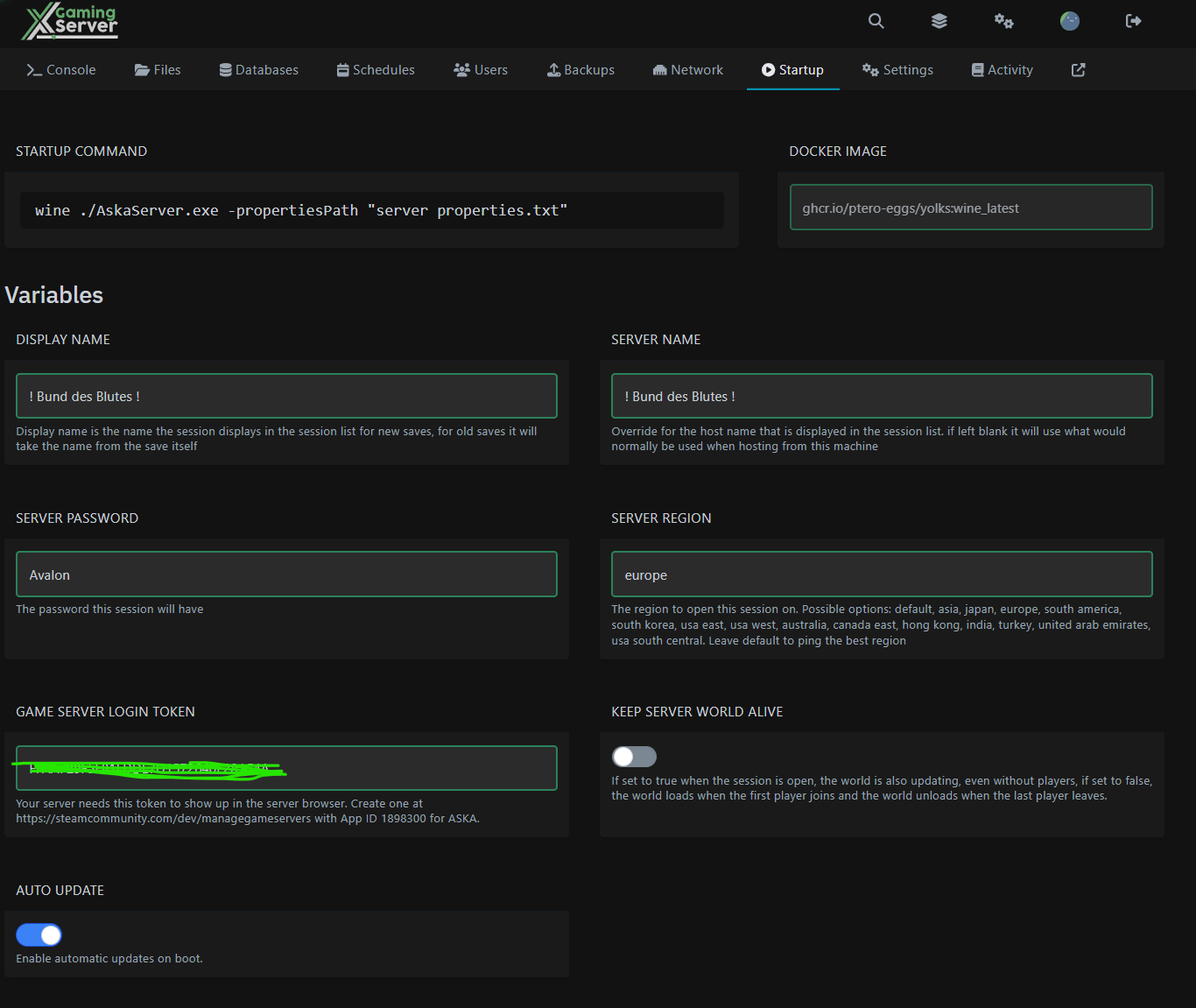Image resolution: width=1196 pixels, height=1008 pixels.
Task: Open the server in a new window via external-link icon
Action: coord(1078,69)
